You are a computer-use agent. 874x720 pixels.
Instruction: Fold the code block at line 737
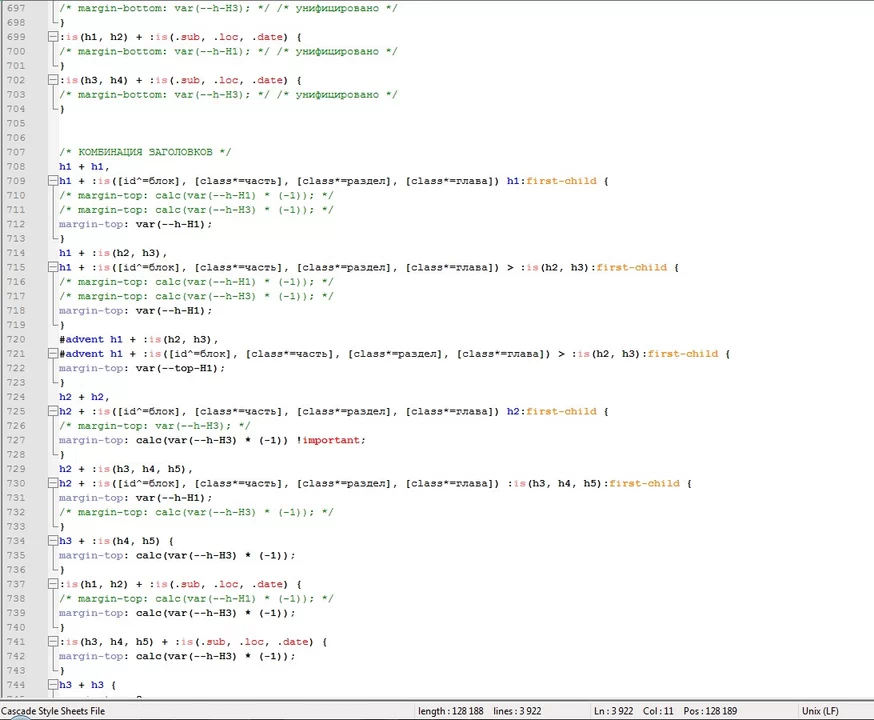(52, 584)
